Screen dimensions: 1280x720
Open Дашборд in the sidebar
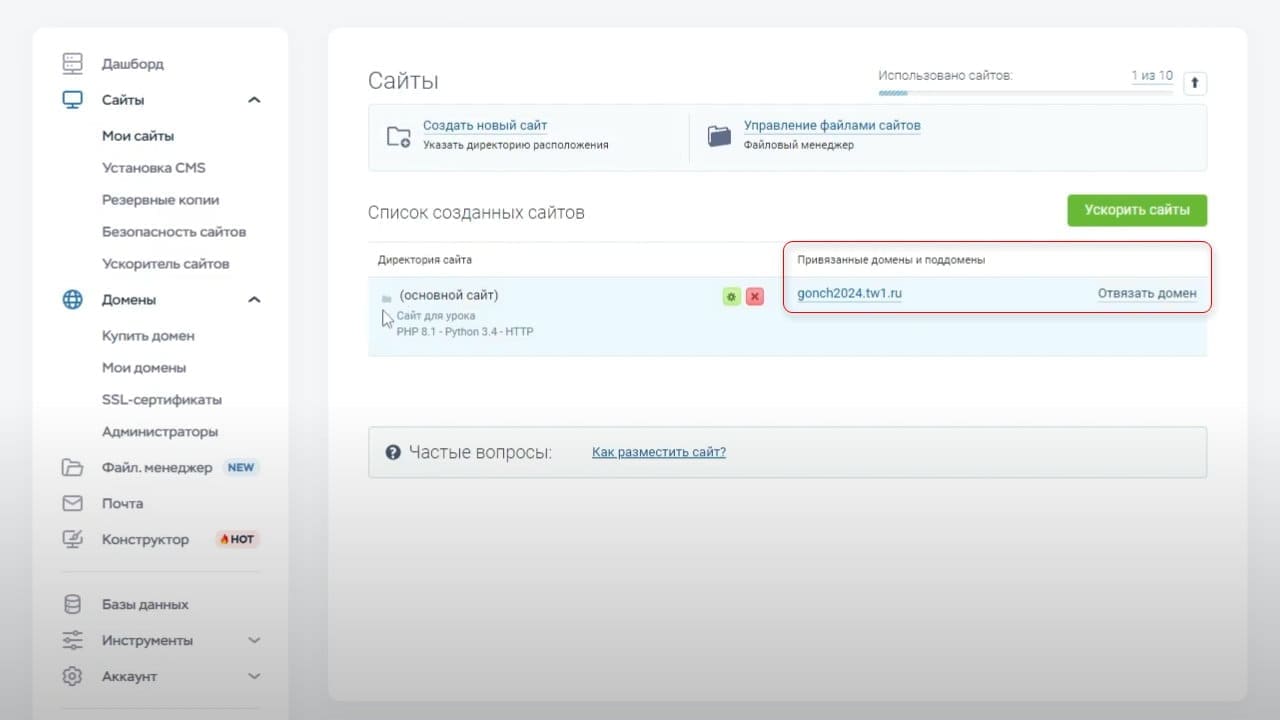click(132, 64)
